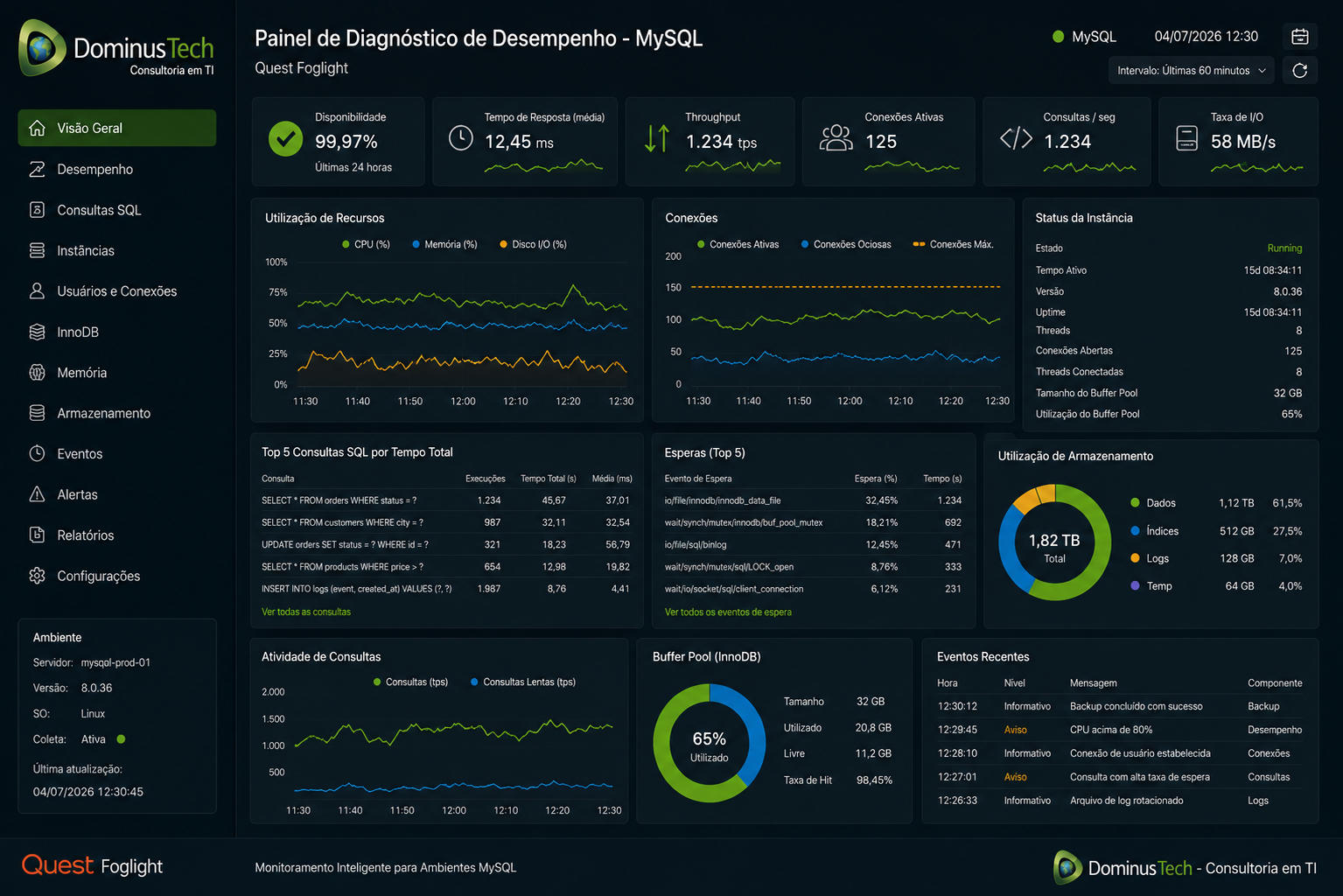Click the refresh icon button
Viewport: 1343px width, 896px height.
1300,70
